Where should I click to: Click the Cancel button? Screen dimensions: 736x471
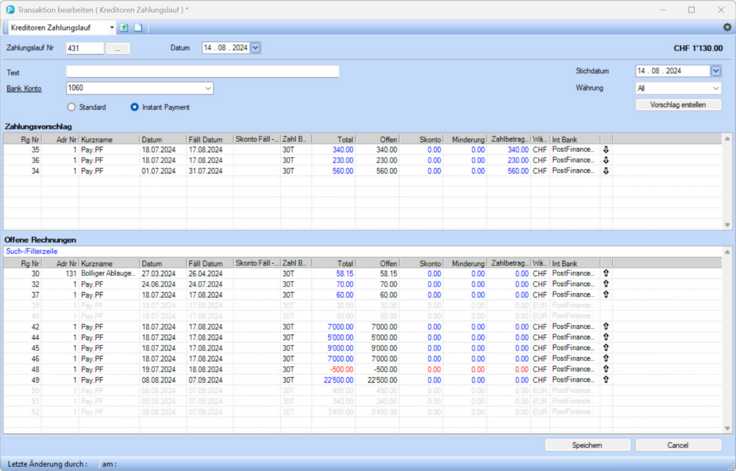677,445
